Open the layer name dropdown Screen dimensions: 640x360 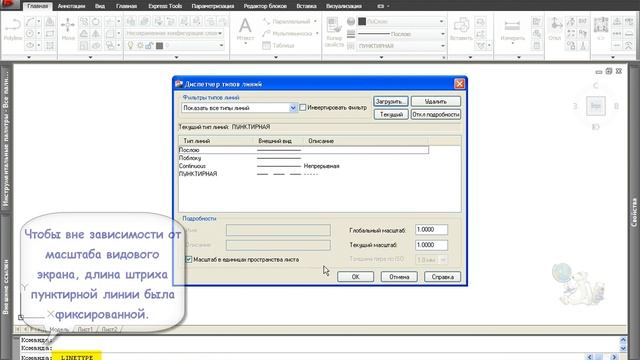click(221, 45)
